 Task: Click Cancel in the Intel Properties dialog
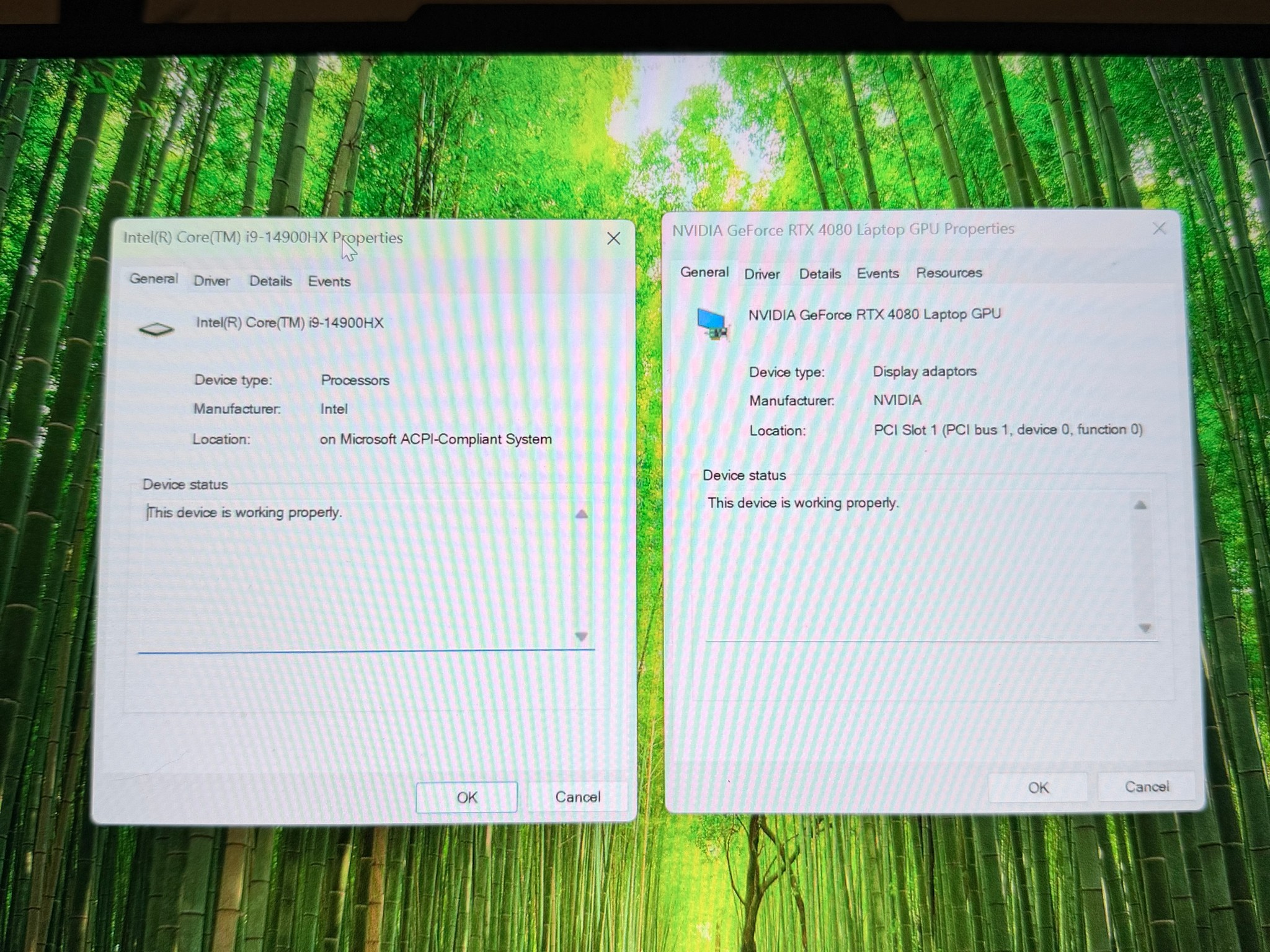point(577,796)
